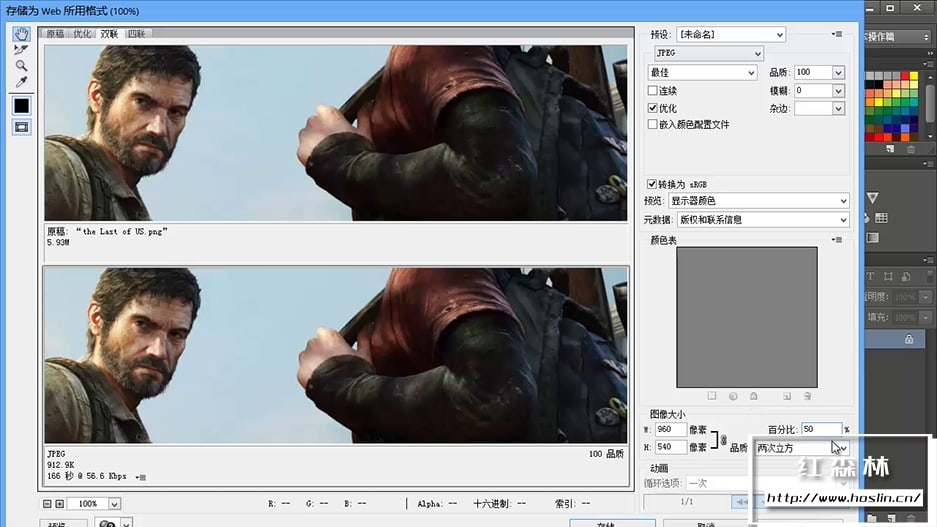Switch to the 双联 tab
The image size is (937, 527).
(x=109, y=34)
